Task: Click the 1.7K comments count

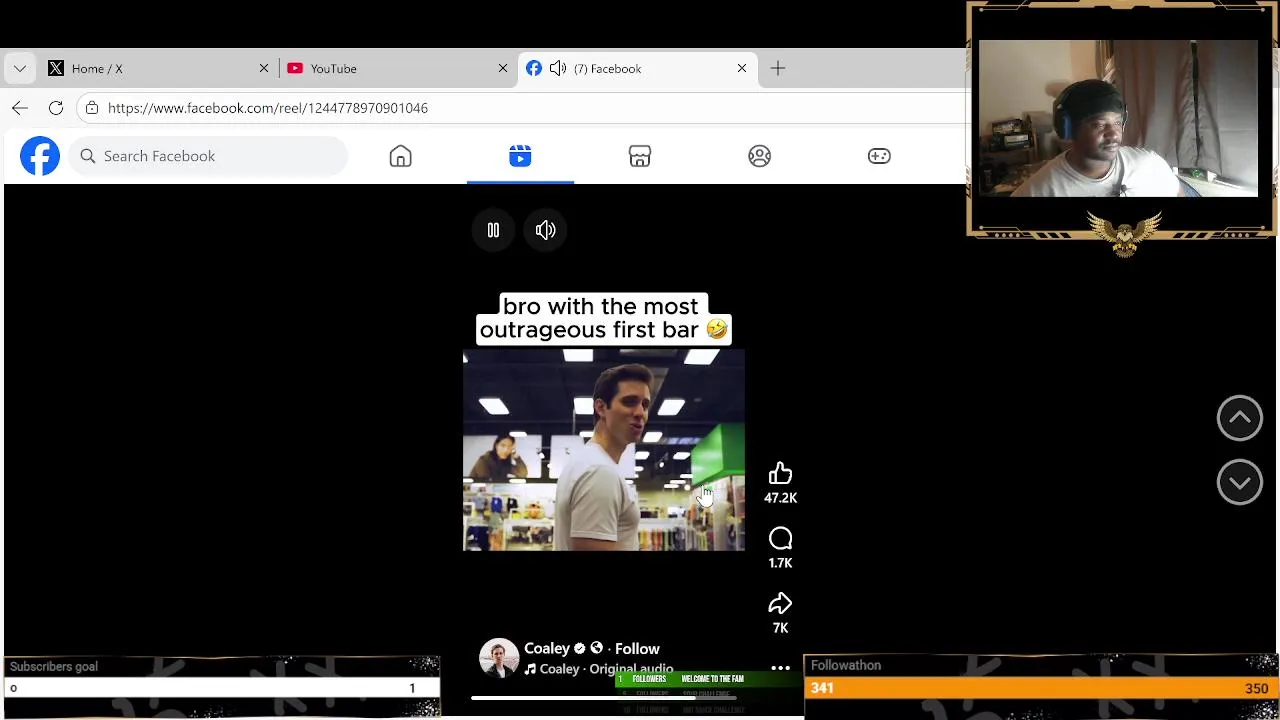Action: pos(780,563)
